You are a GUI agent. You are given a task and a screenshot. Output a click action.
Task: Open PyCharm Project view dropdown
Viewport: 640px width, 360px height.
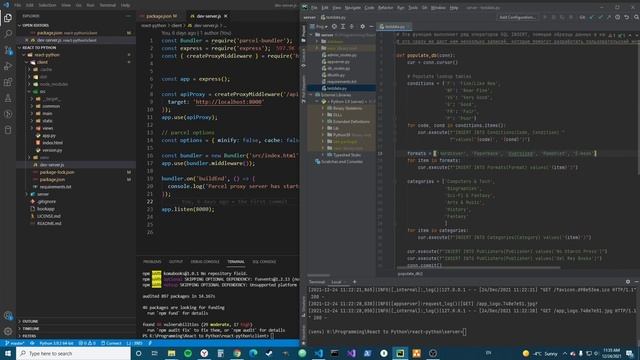pos(320,27)
